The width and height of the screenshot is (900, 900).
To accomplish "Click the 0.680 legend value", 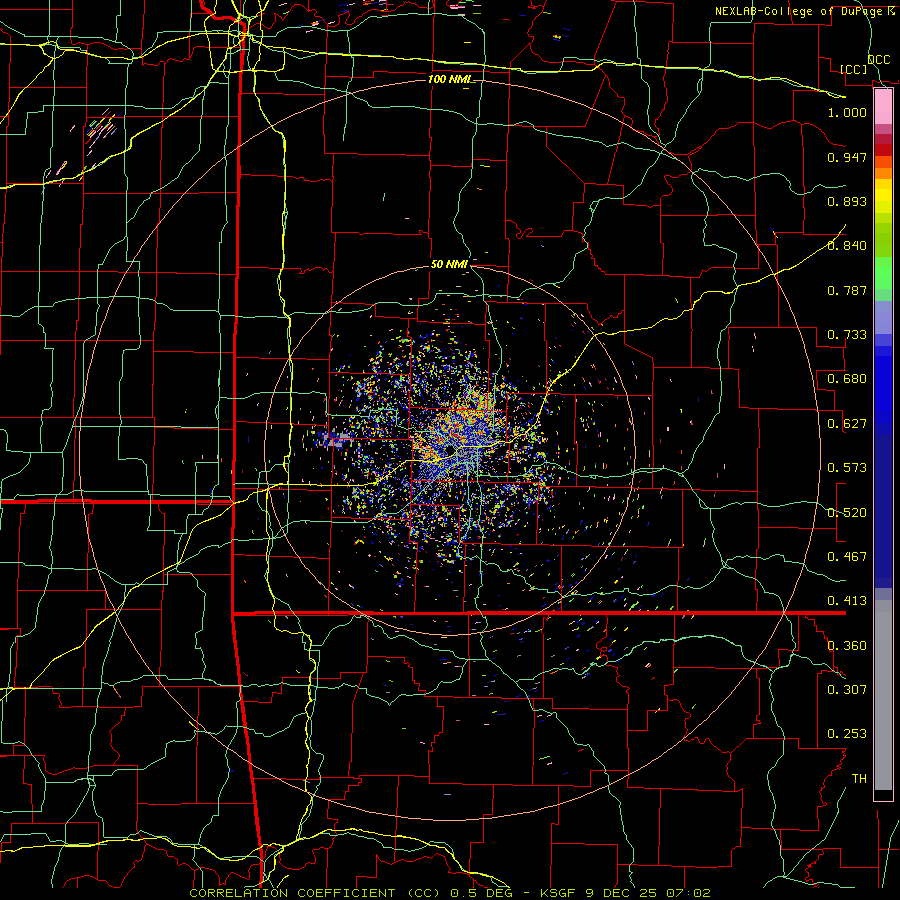I will pos(847,379).
